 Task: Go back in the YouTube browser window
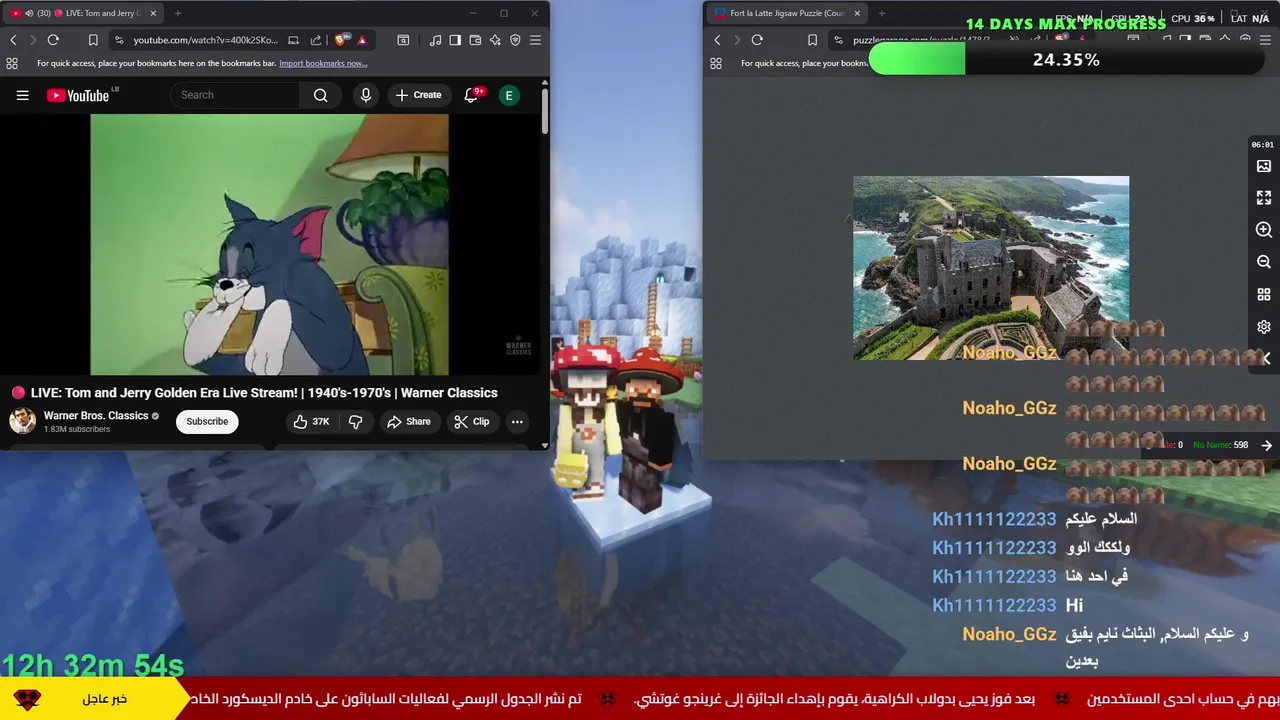13,40
